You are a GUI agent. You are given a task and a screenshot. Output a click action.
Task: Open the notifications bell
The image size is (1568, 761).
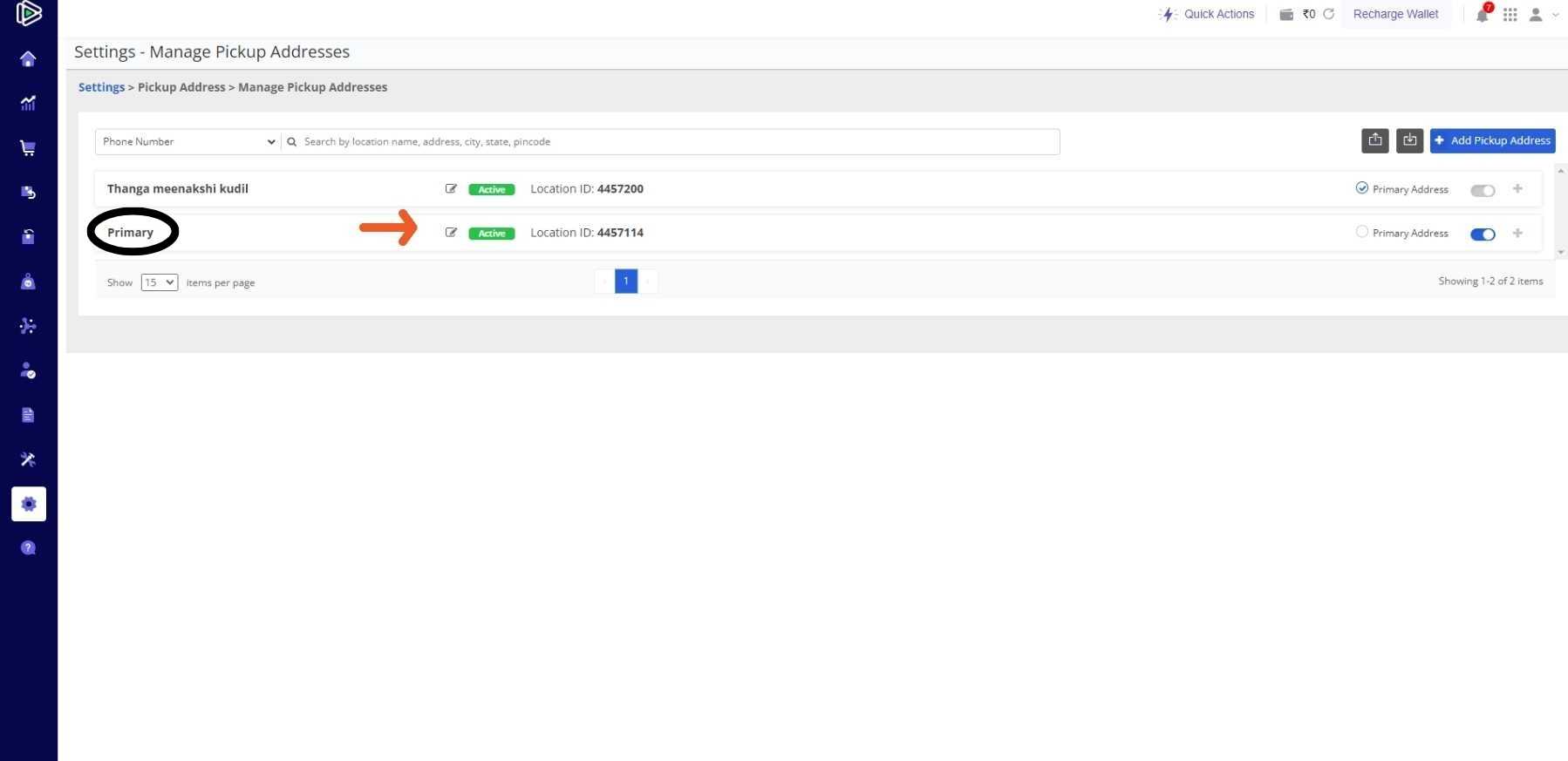coord(1483,14)
